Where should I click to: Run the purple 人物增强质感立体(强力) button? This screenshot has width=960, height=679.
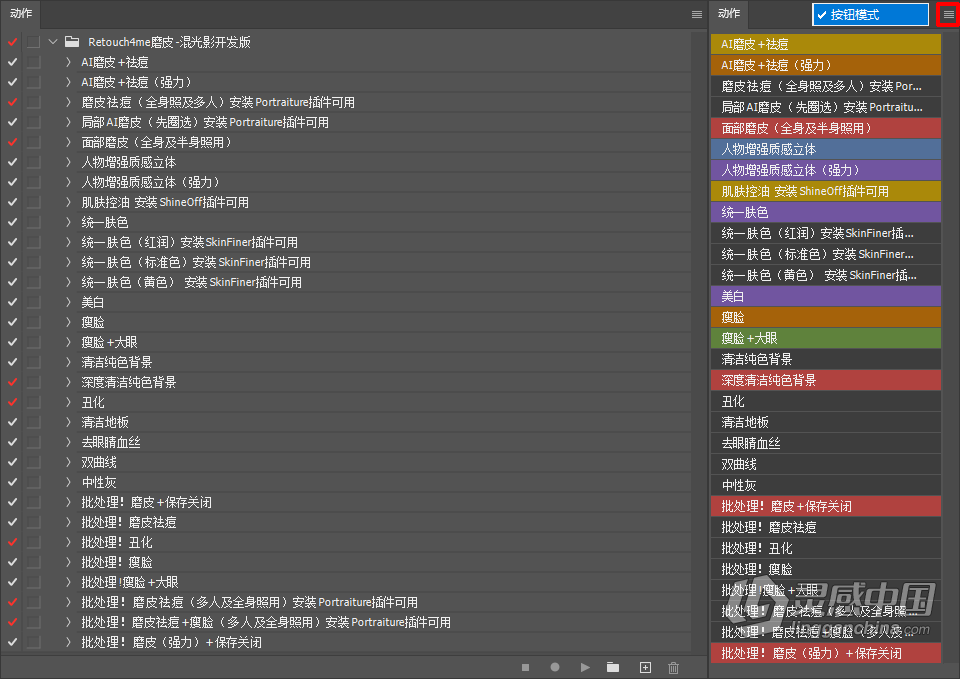826,170
